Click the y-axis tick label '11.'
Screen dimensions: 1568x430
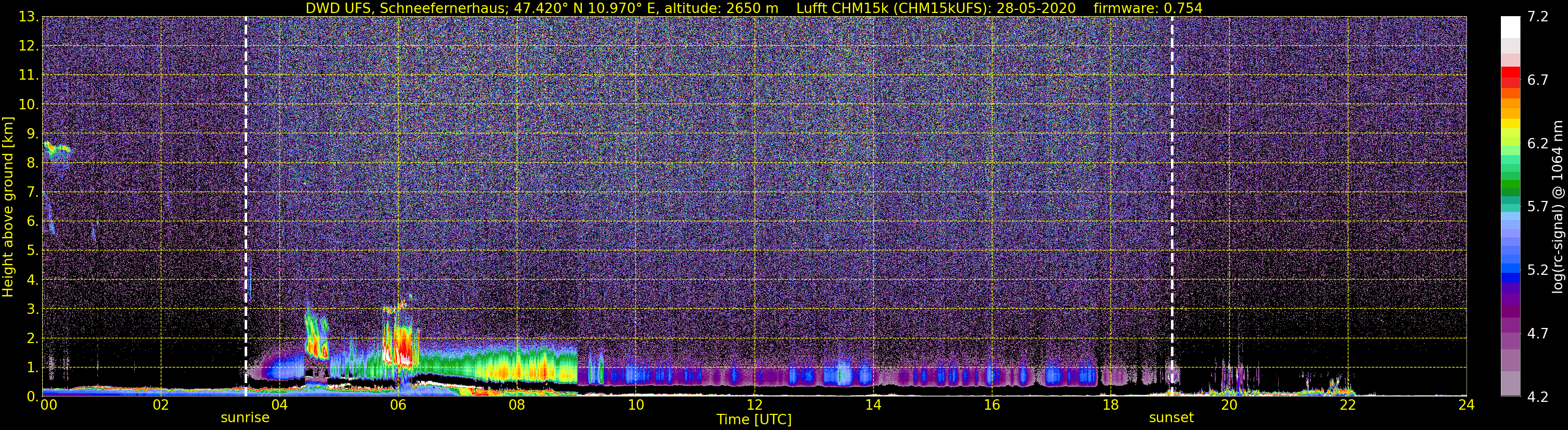(29, 75)
